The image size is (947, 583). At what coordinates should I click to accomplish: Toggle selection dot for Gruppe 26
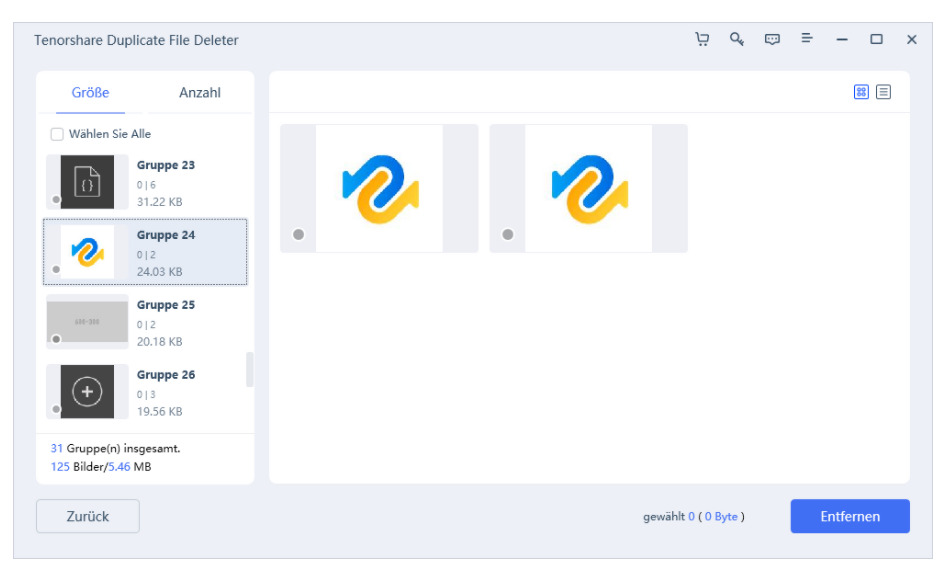[x=56, y=409]
